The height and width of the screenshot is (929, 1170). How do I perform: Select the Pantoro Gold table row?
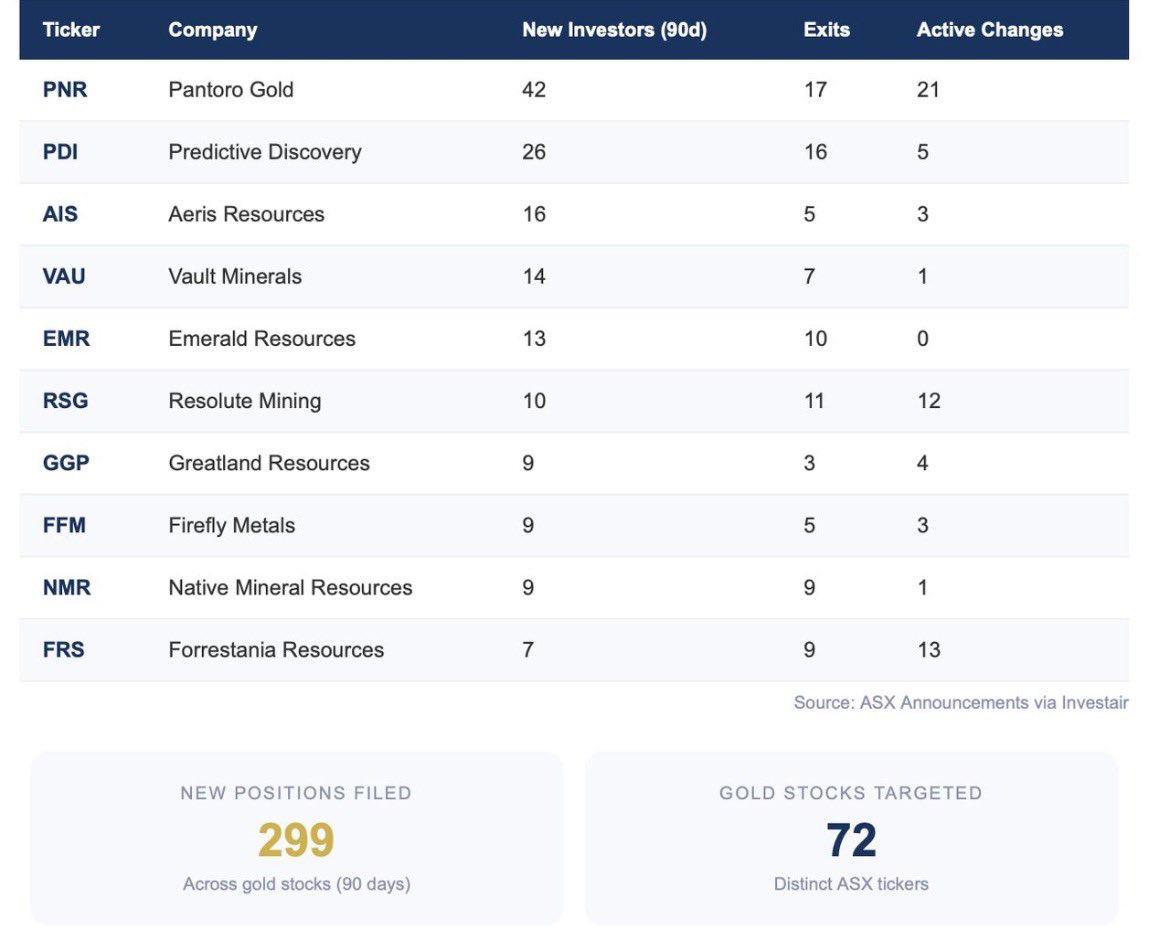click(x=400, y=89)
